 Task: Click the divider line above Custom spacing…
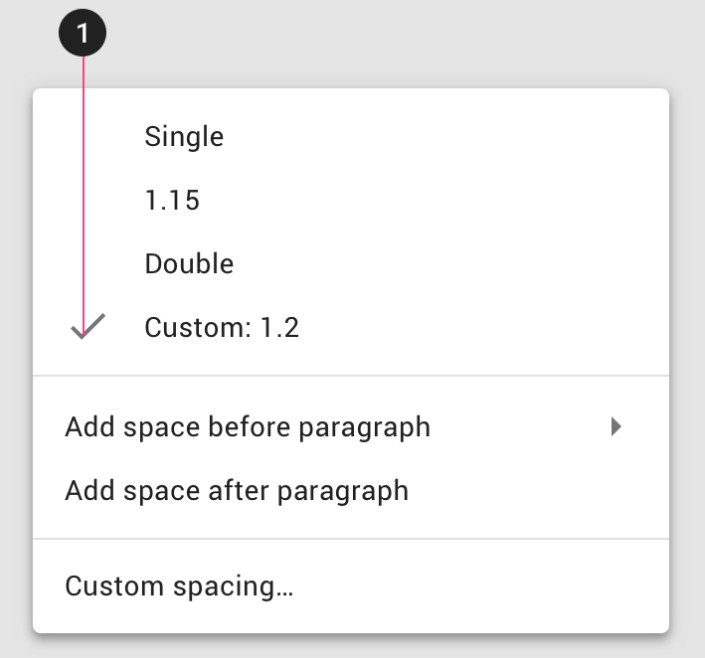pyautogui.click(x=350, y=539)
